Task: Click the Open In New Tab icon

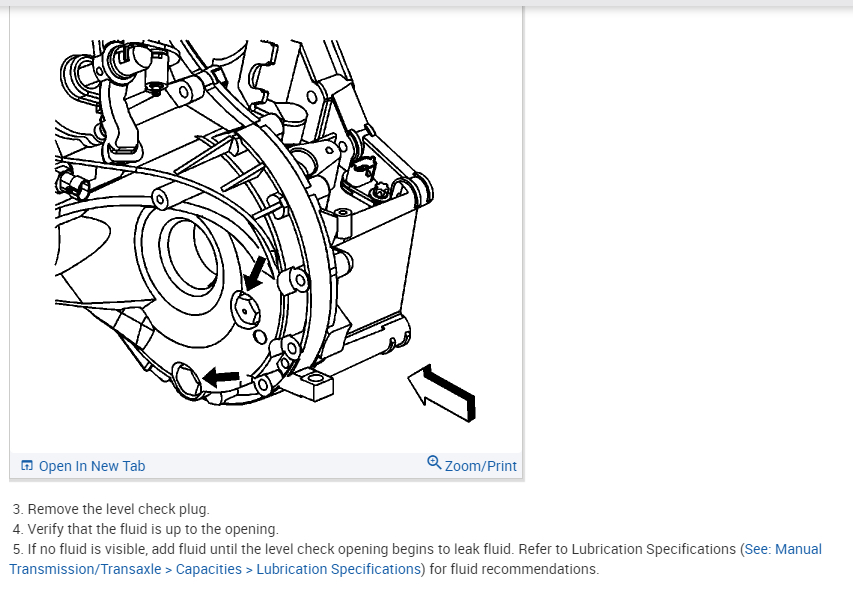Action: (x=27, y=466)
